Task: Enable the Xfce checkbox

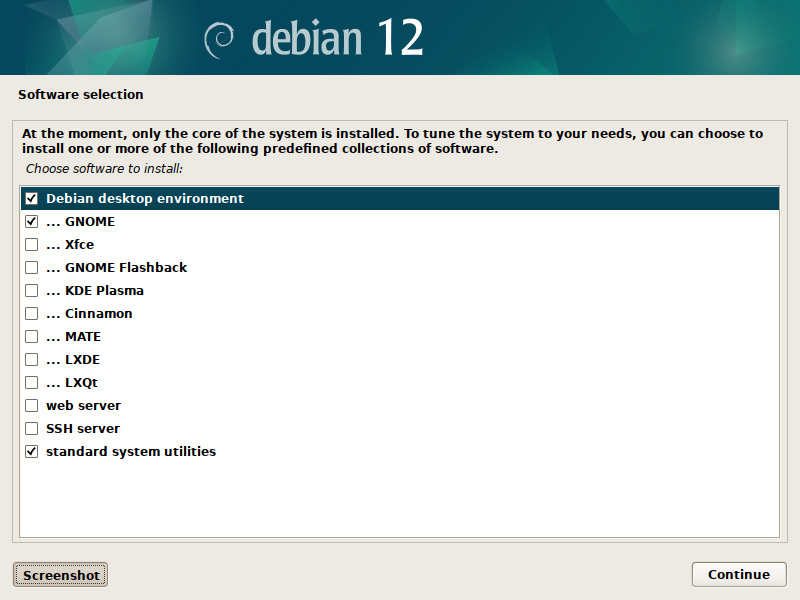Action: tap(32, 244)
